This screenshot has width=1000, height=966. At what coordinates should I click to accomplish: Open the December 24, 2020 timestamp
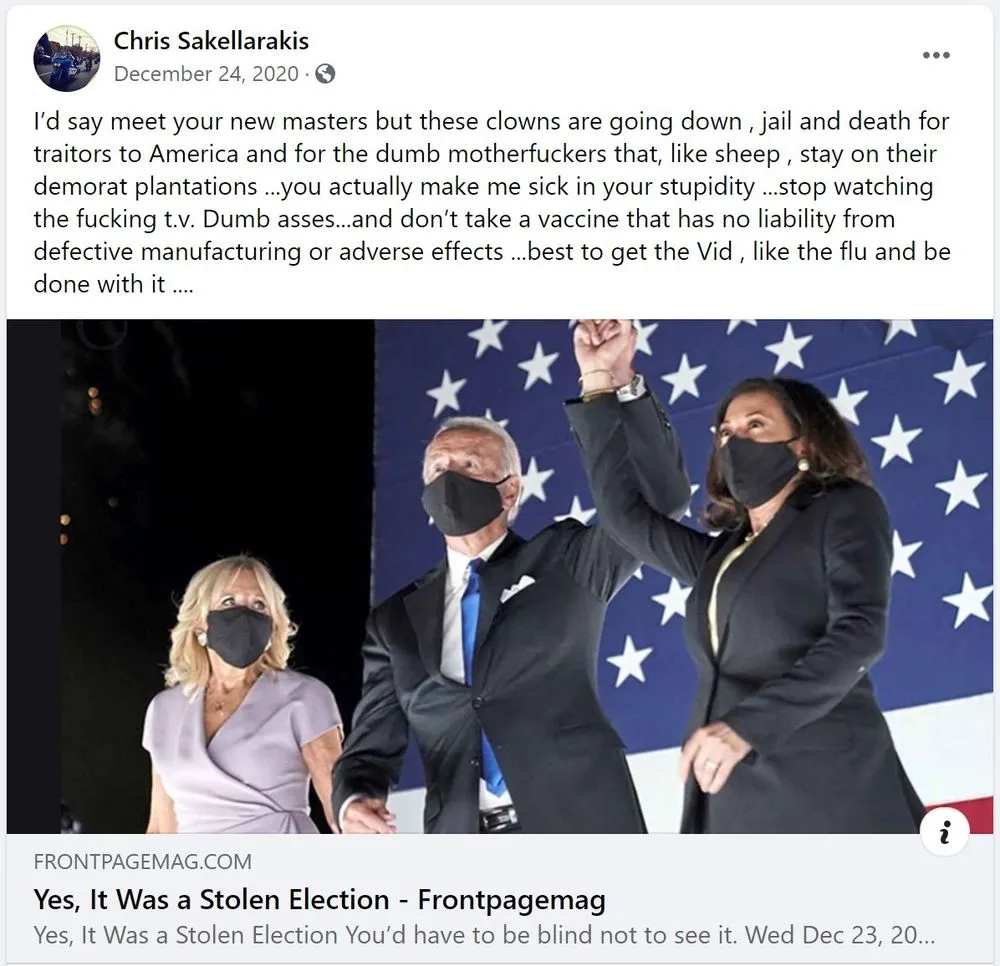pyautogui.click(x=206, y=74)
